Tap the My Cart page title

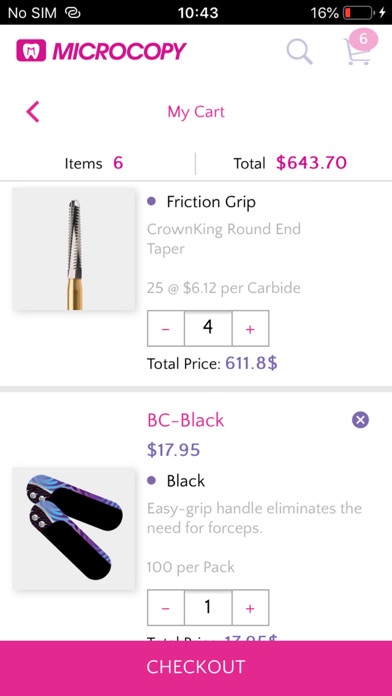(196, 112)
